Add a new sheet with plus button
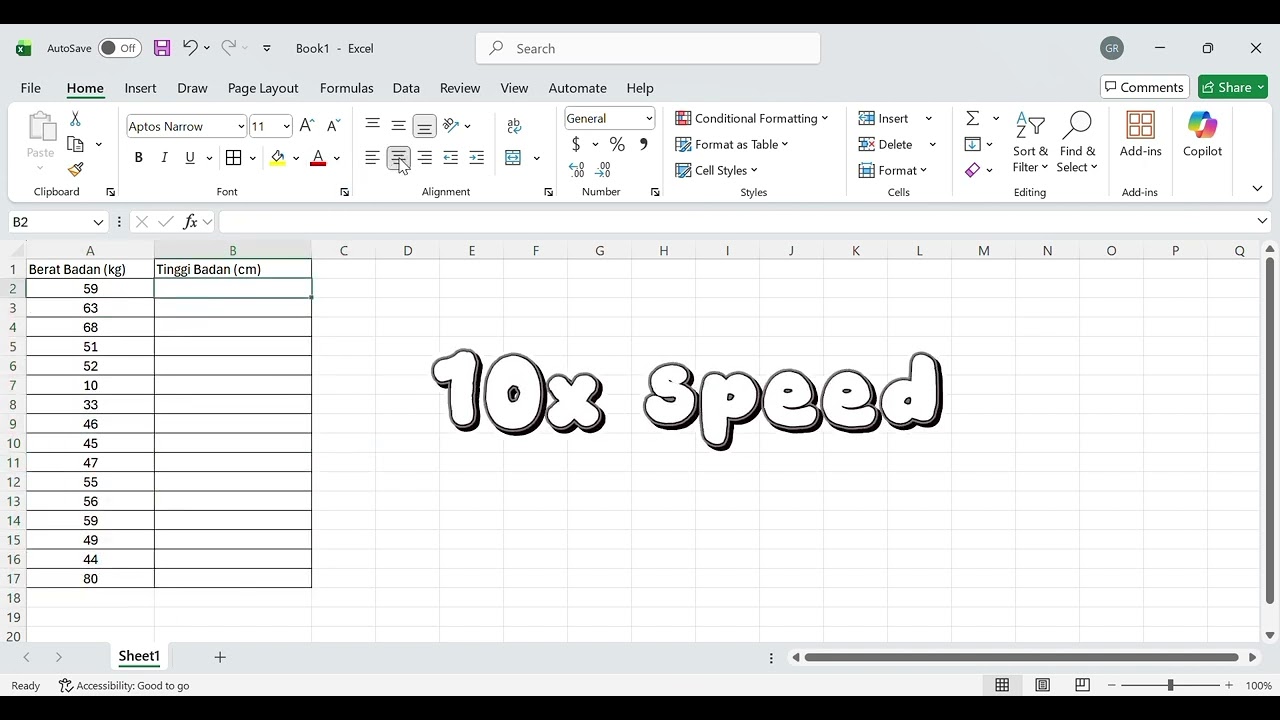Image resolution: width=1280 pixels, height=720 pixels. 220,657
